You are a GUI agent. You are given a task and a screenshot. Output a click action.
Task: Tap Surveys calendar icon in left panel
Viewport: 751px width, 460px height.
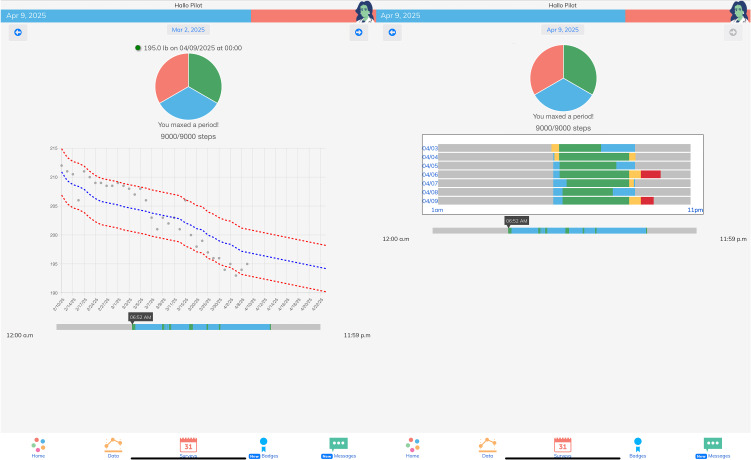point(188,445)
